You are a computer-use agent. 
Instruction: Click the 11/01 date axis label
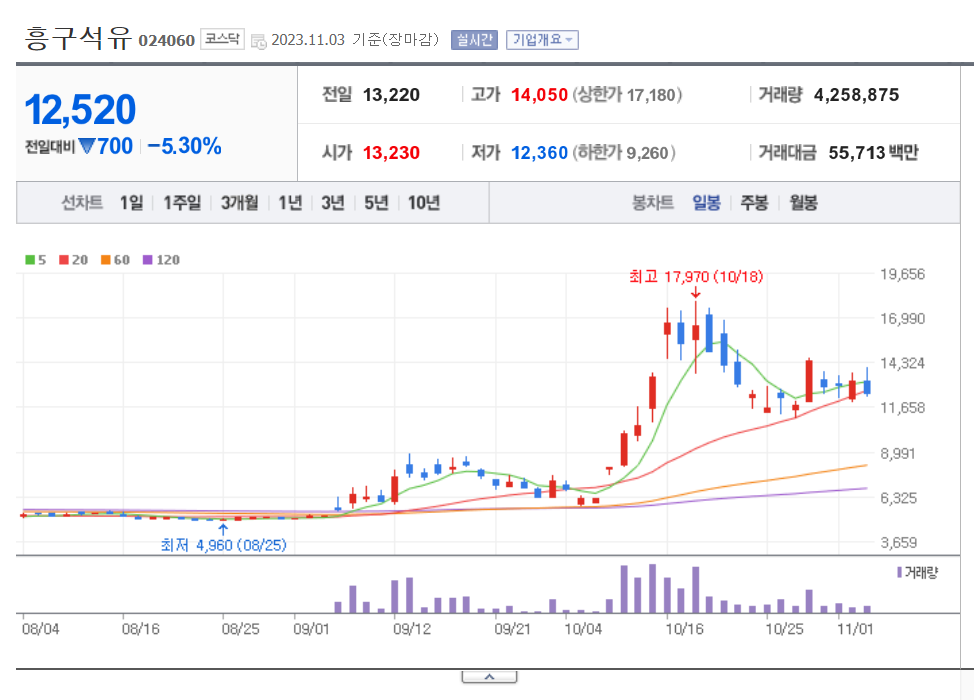(x=855, y=629)
